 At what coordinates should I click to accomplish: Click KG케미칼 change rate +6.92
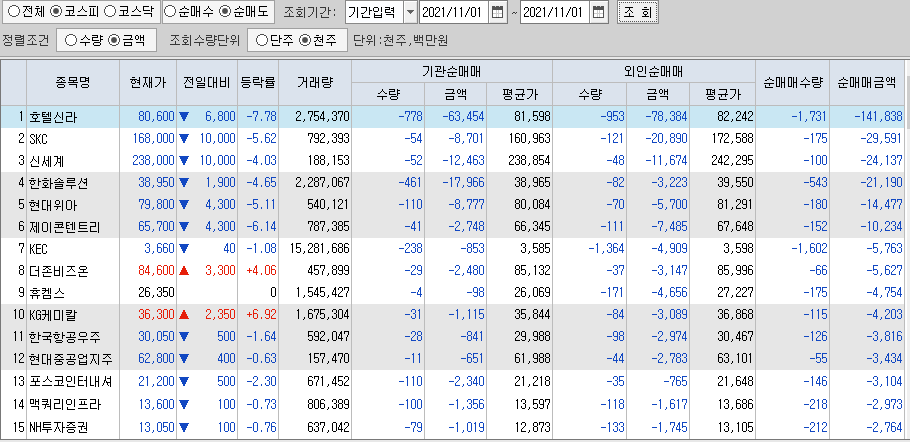[x=261, y=315]
